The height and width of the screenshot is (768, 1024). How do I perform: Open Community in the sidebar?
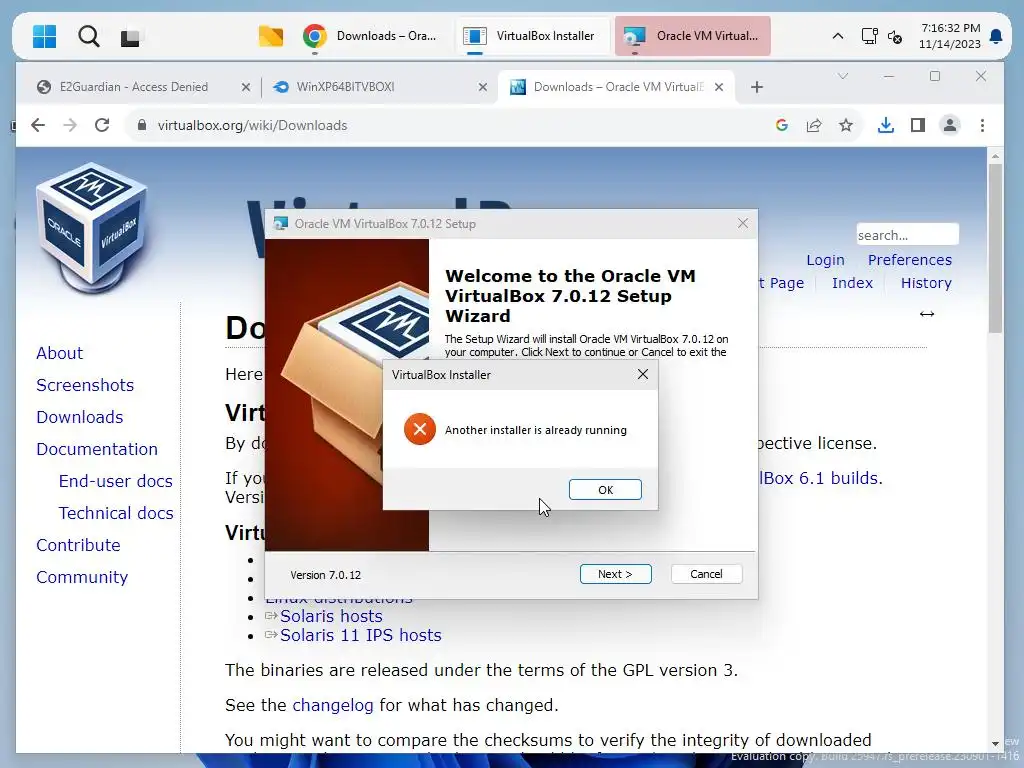(82, 577)
